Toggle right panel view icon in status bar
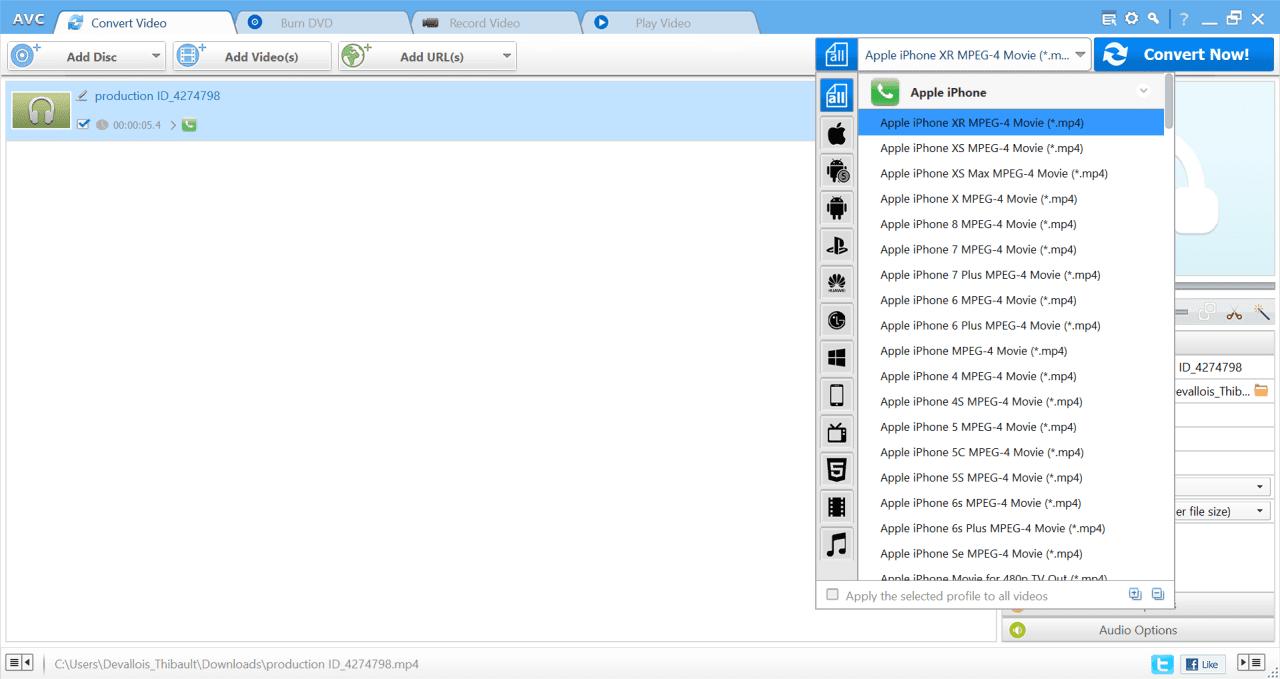This screenshot has height=679, width=1280. pyautogui.click(x=1251, y=662)
